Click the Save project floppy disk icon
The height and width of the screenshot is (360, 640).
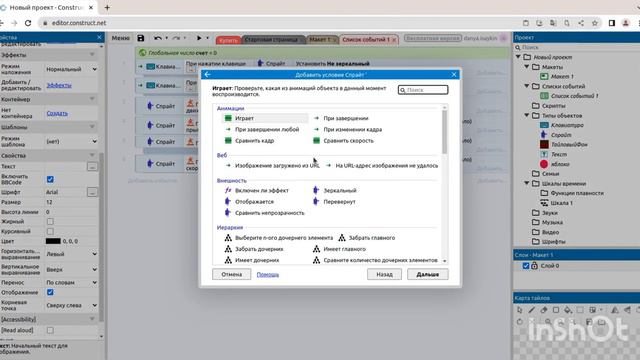click(x=141, y=38)
